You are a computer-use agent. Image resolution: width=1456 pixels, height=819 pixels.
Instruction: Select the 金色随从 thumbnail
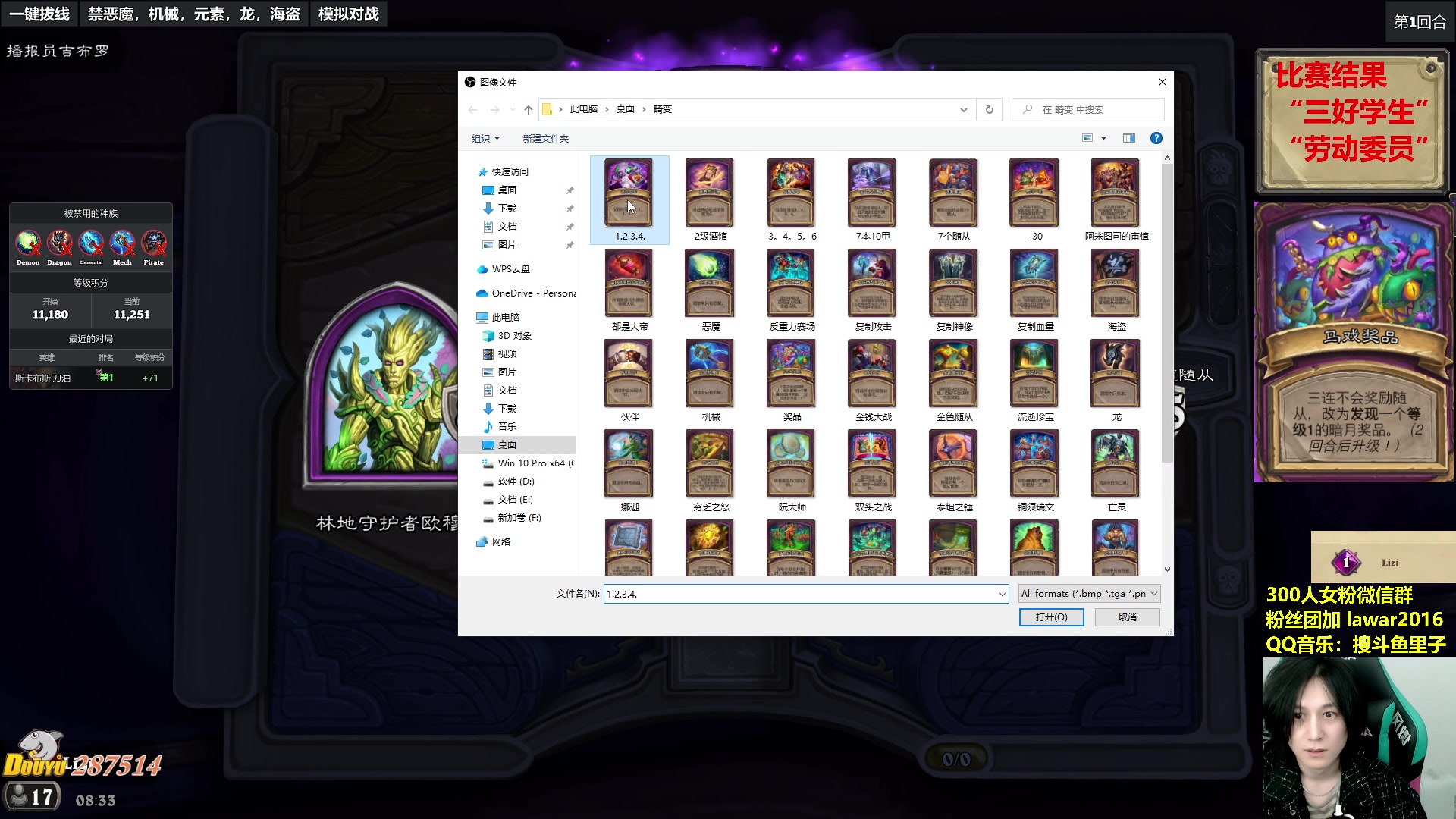click(x=954, y=380)
